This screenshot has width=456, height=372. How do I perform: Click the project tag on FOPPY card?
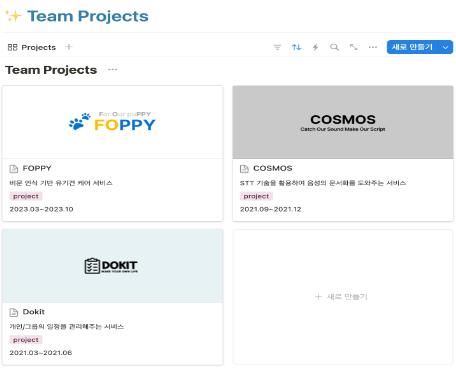coord(26,196)
